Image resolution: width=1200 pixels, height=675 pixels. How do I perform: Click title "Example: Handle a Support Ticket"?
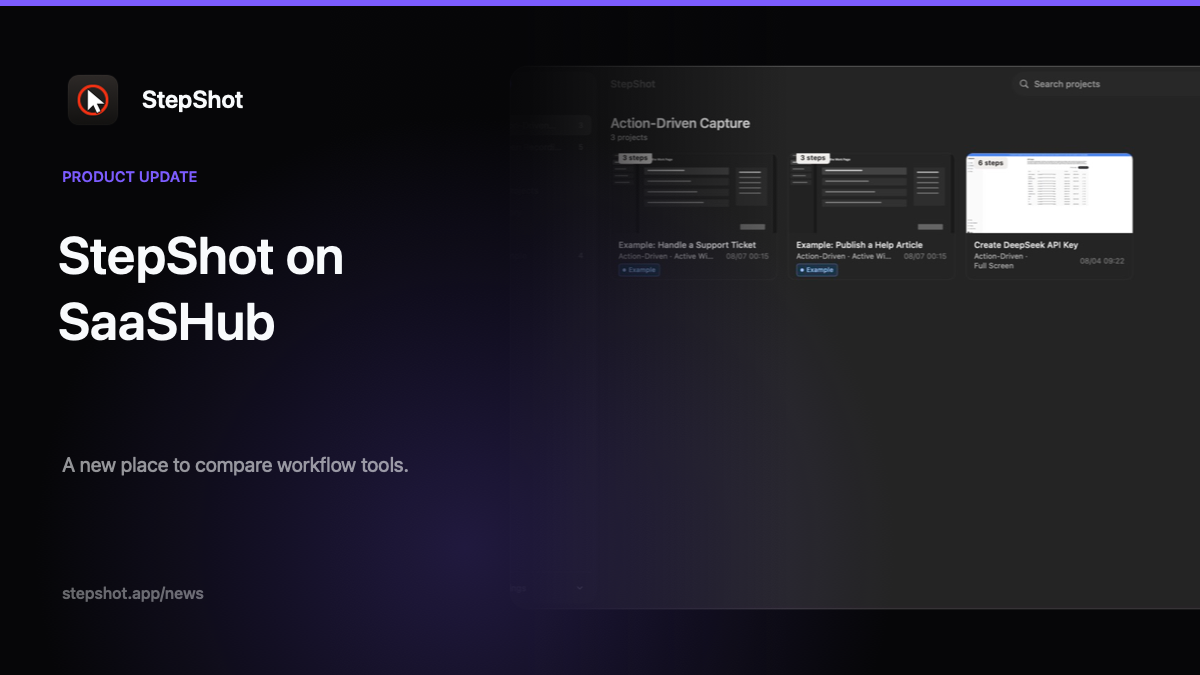tap(687, 245)
